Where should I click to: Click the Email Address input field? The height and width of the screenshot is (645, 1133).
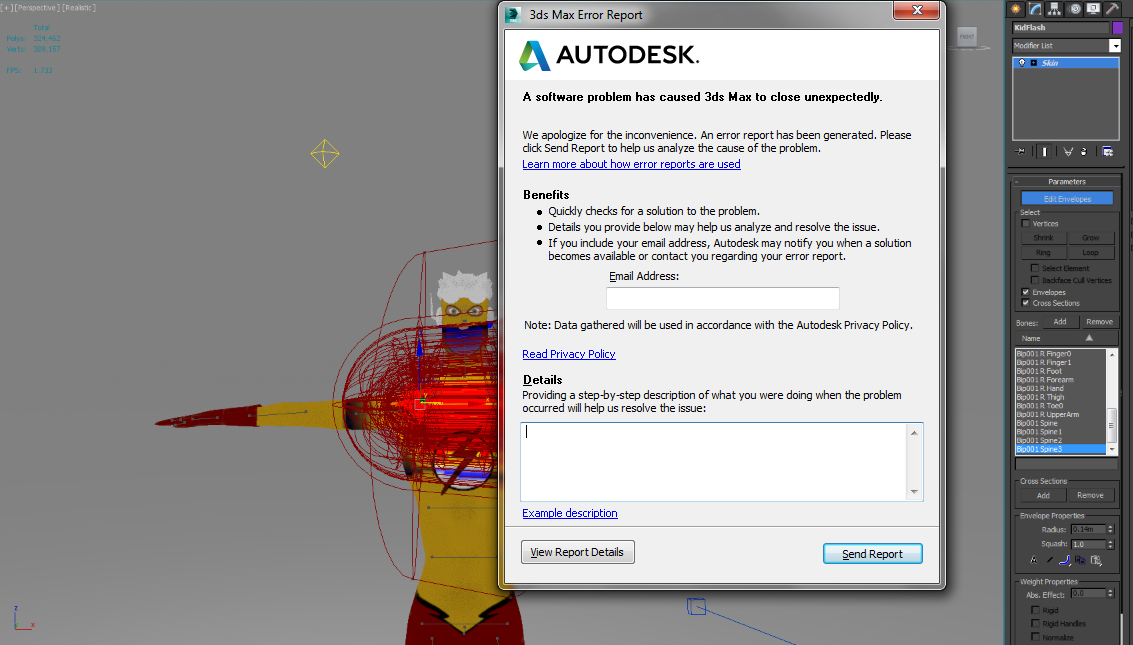(x=723, y=298)
